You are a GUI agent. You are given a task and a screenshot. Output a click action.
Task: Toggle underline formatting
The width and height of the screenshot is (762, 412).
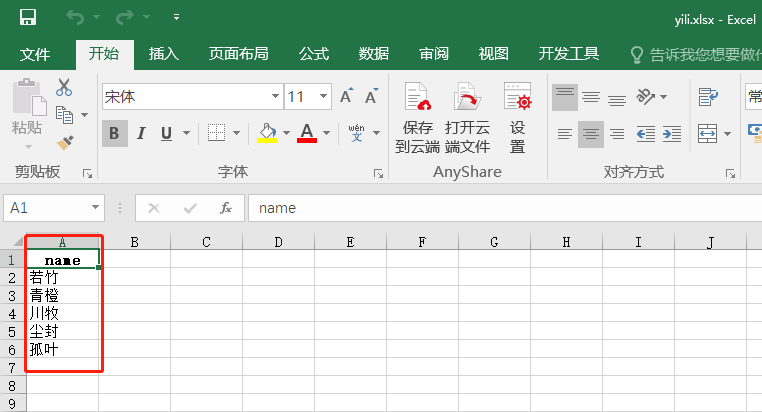coord(166,133)
